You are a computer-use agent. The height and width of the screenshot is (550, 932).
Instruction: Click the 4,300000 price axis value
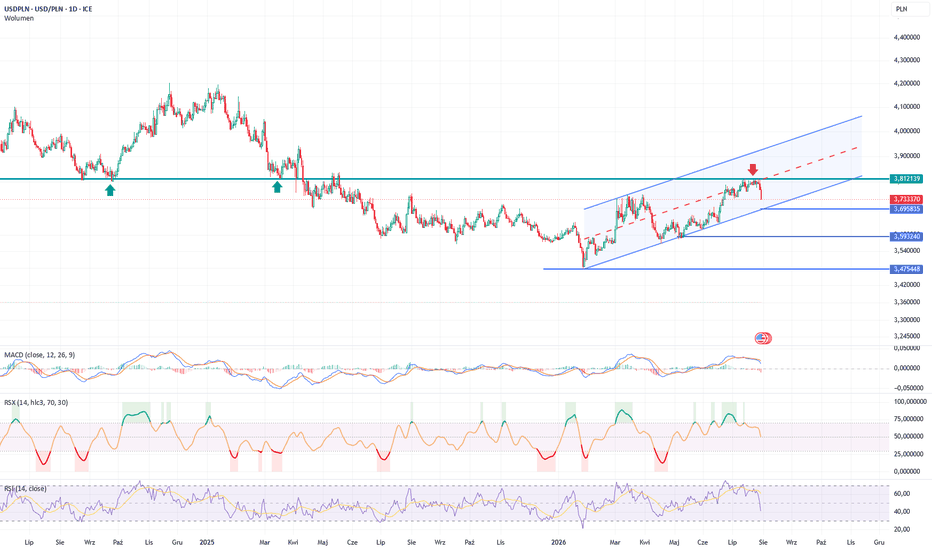(907, 60)
